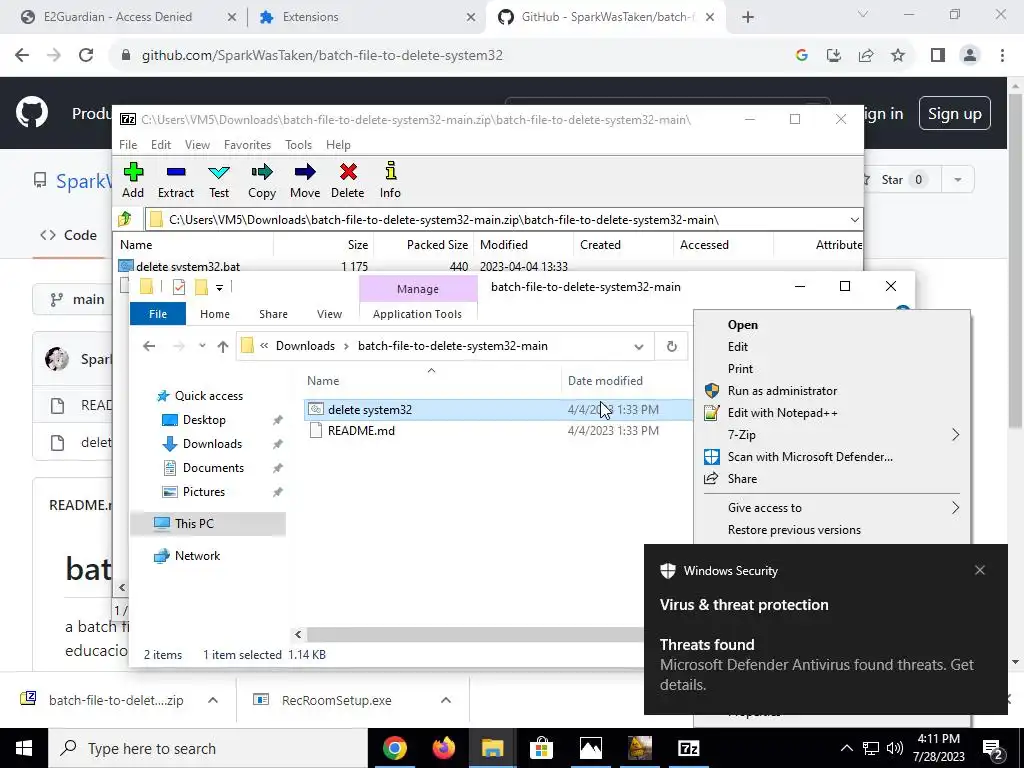This screenshot has height=768, width=1024.
Task: Click the GitHub logo on the page
Action: pos(31,112)
